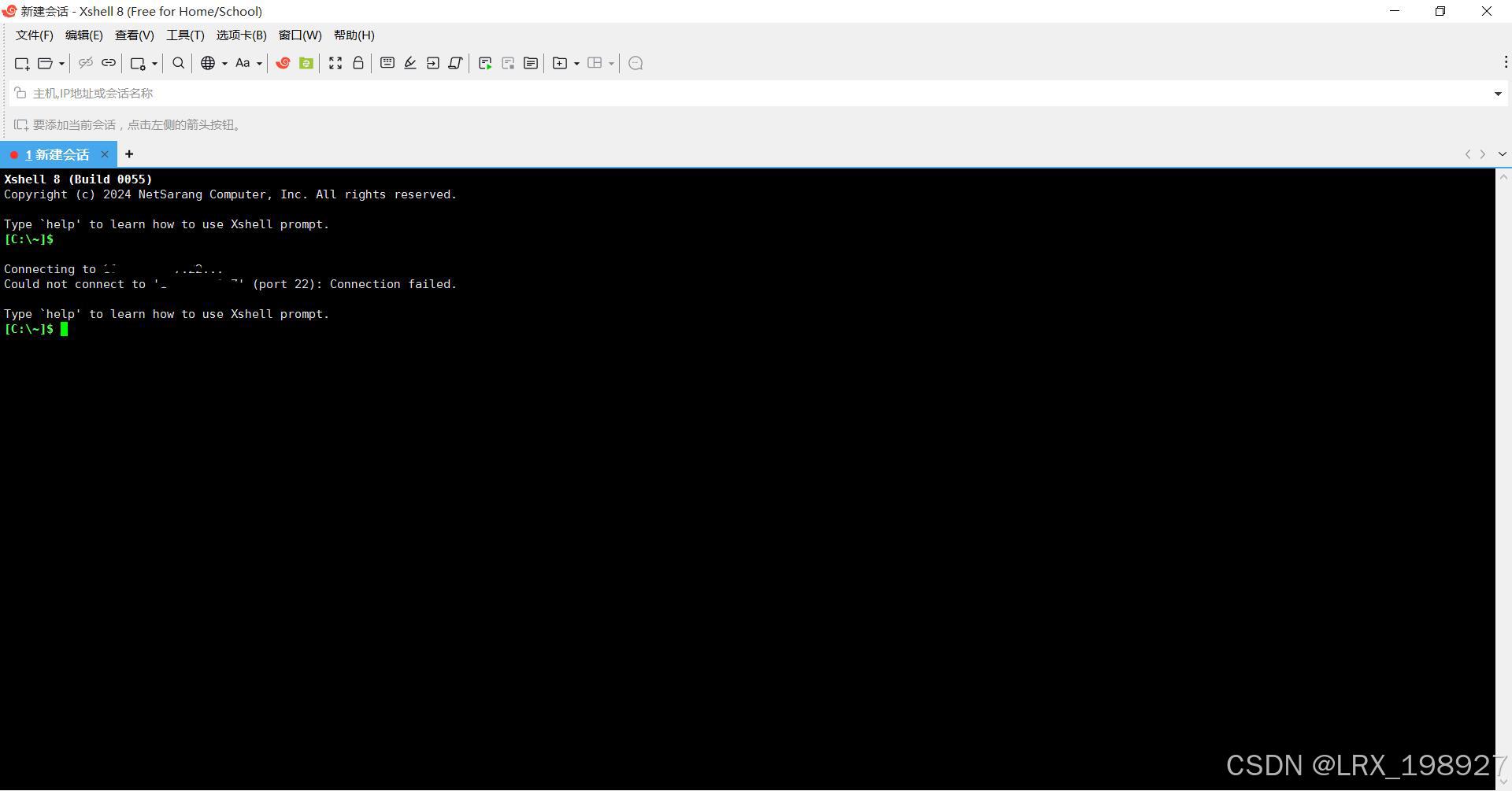This screenshot has height=791, width=1512.
Task: Expand the tab list dropdown chevron
Action: 1502,154
